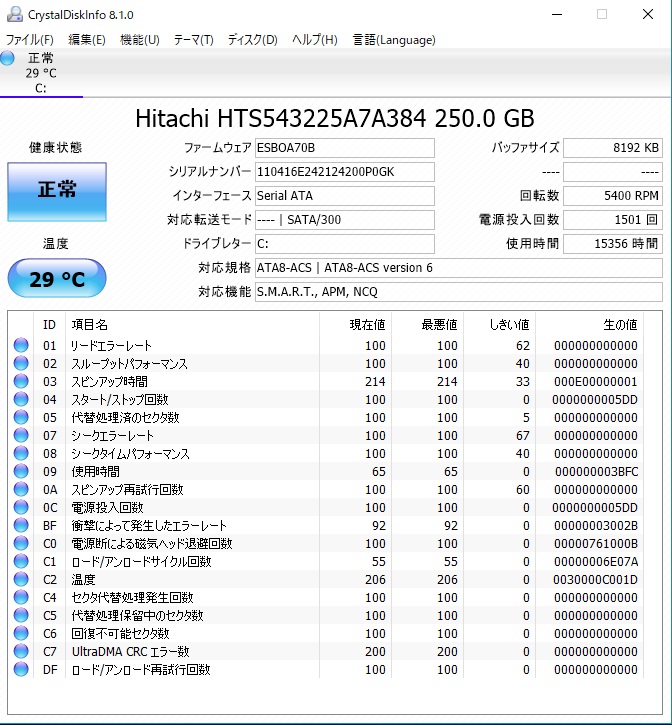This screenshot has height=725, width=672.
Task: Click status orb of 08 シークタイムパフォーマンス row
Action: point(21,454)
